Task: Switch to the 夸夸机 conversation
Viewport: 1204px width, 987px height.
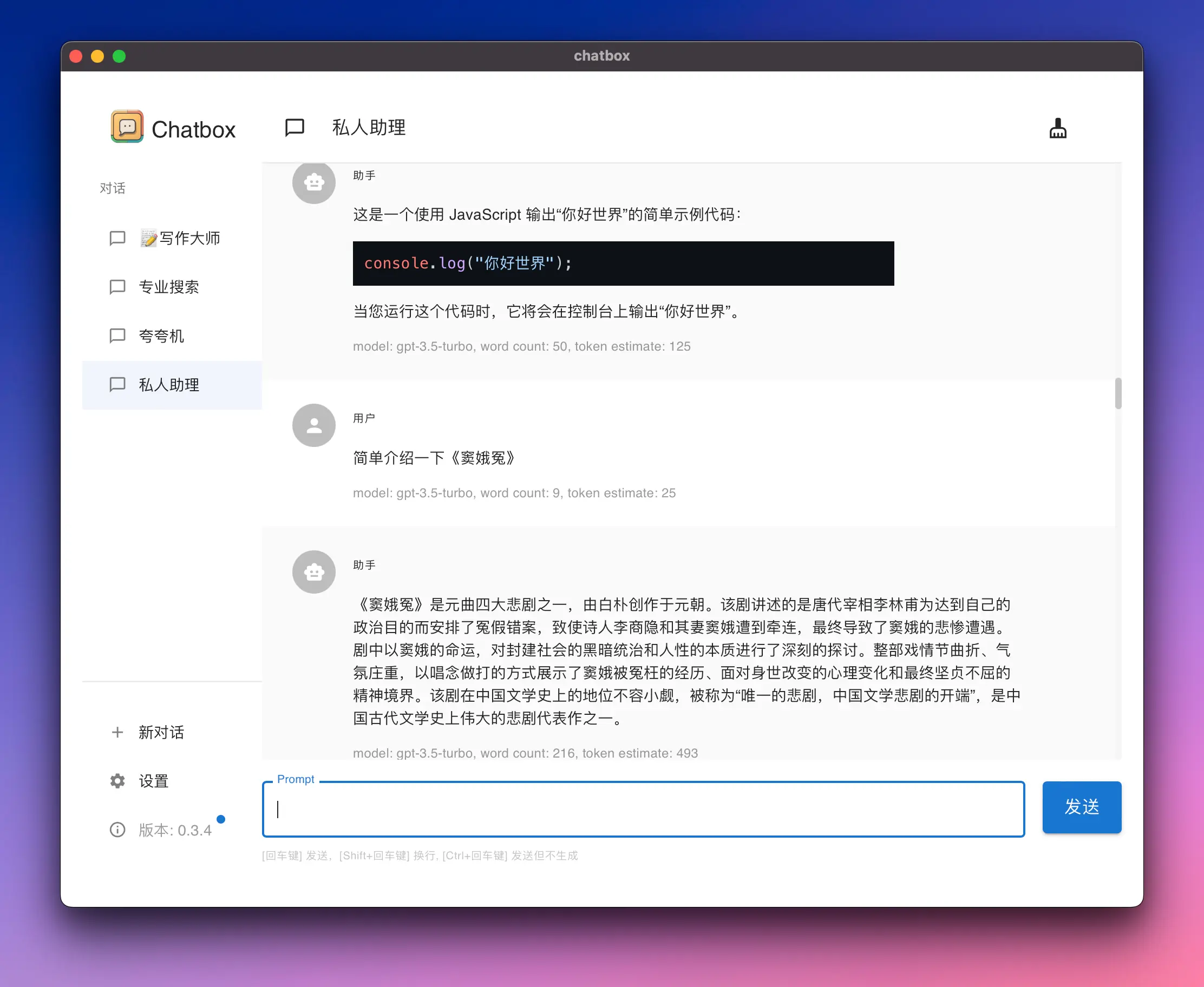Action: (161, 336)
